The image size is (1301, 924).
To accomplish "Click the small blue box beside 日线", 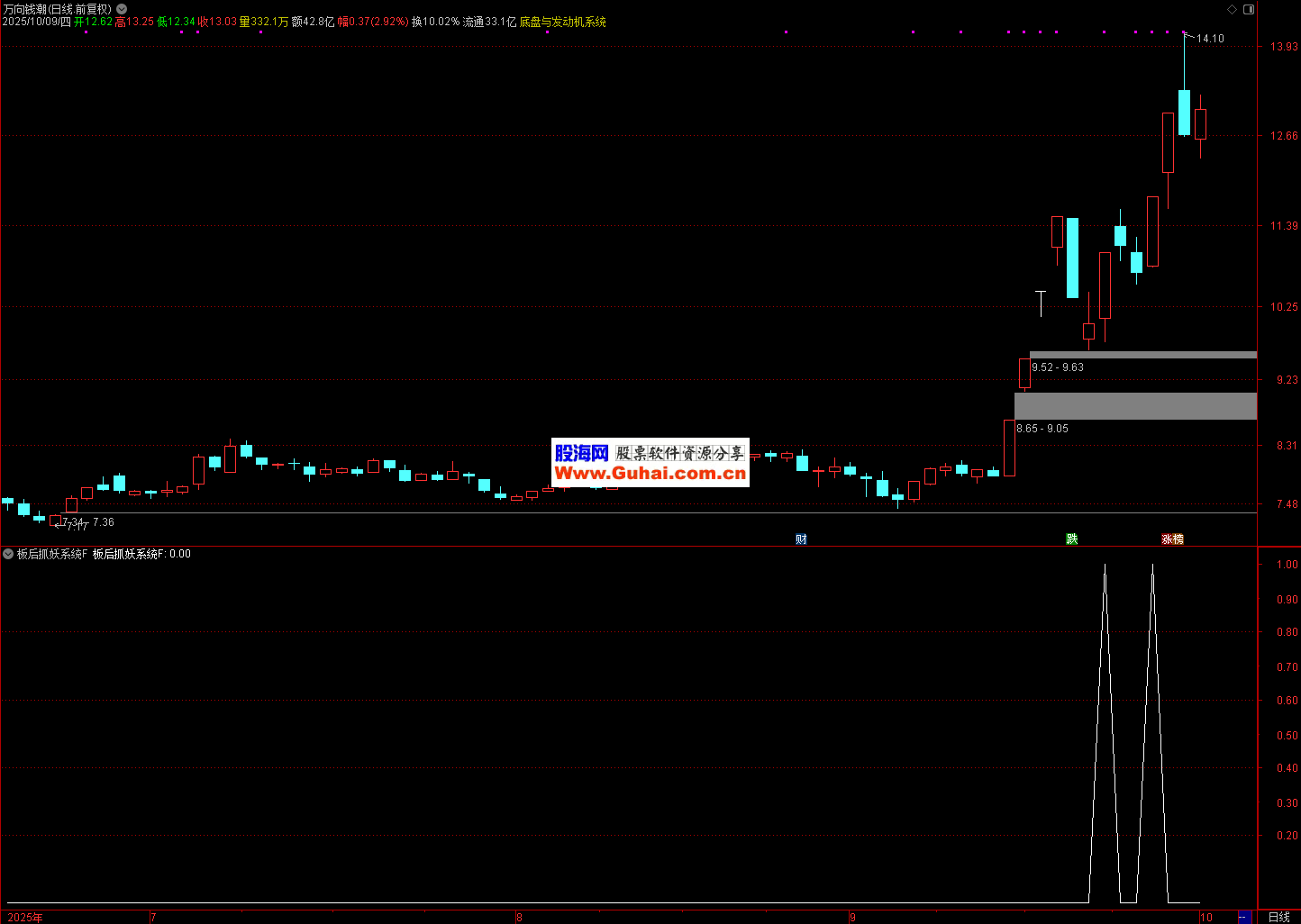I will tap(1244, 917).
